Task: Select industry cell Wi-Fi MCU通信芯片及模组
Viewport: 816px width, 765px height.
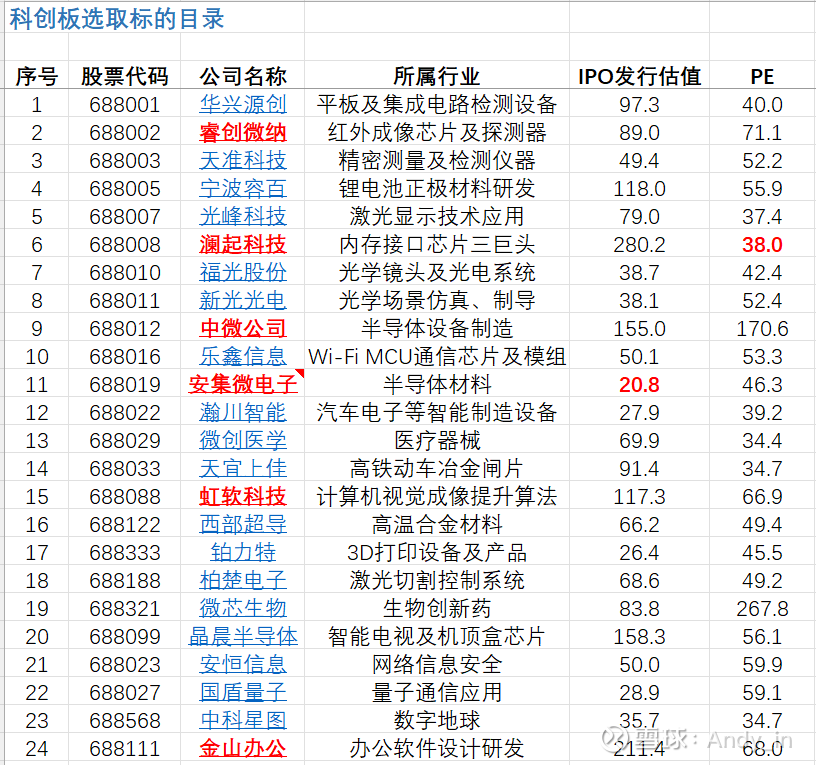Action: [437, 356]
